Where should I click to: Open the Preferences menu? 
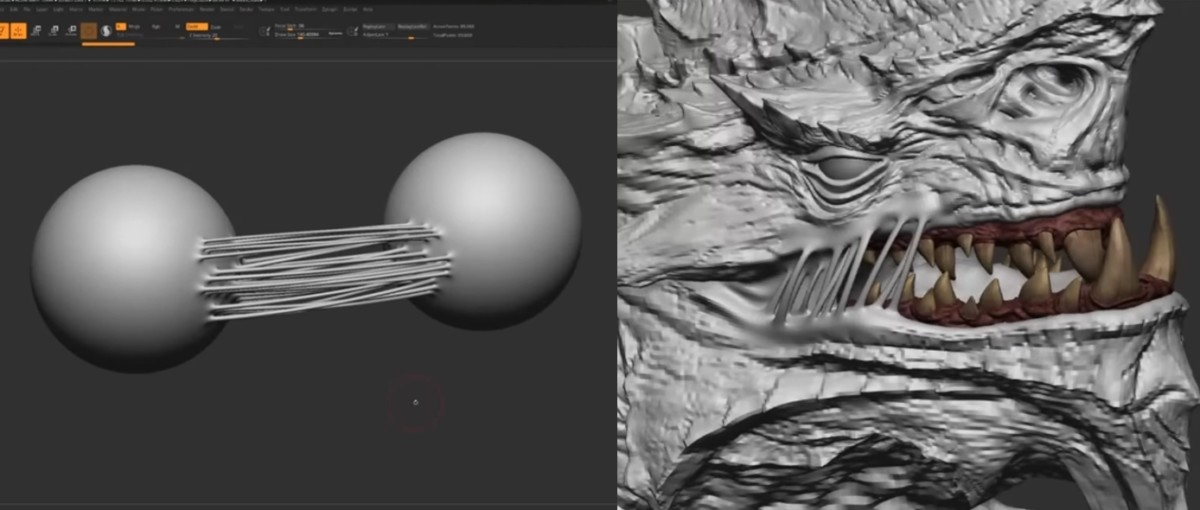coord(181,9)
